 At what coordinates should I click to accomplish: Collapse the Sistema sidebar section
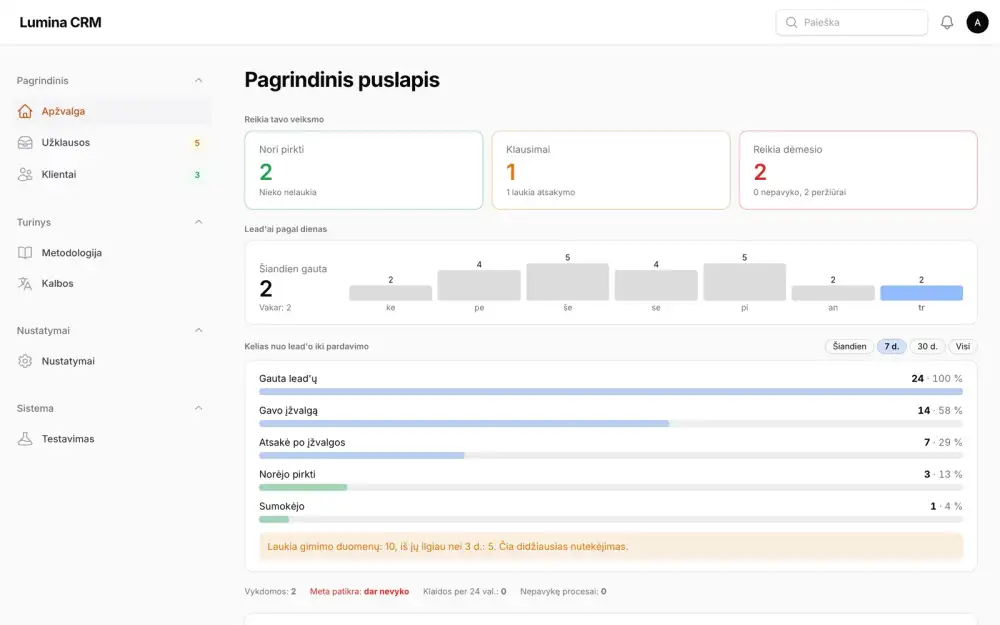click(198, 408)
